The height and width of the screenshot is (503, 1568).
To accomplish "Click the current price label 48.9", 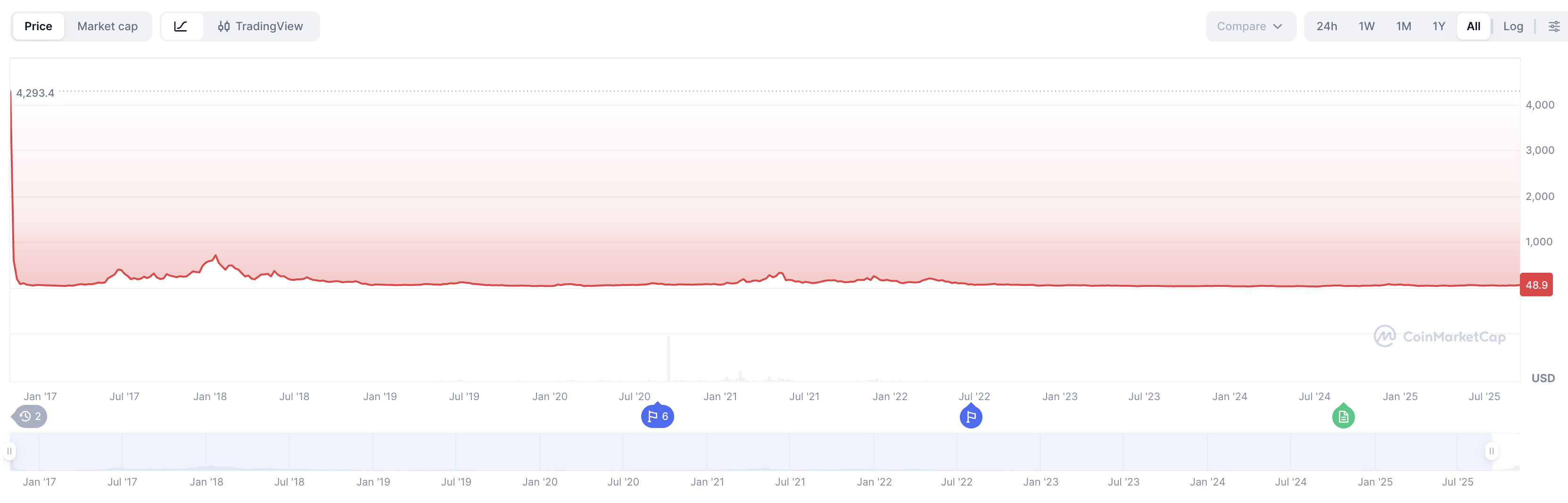I will point(1536,285).
